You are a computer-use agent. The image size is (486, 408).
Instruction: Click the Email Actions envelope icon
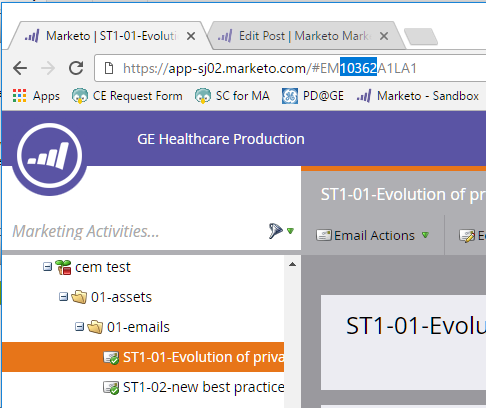point(323,235)
